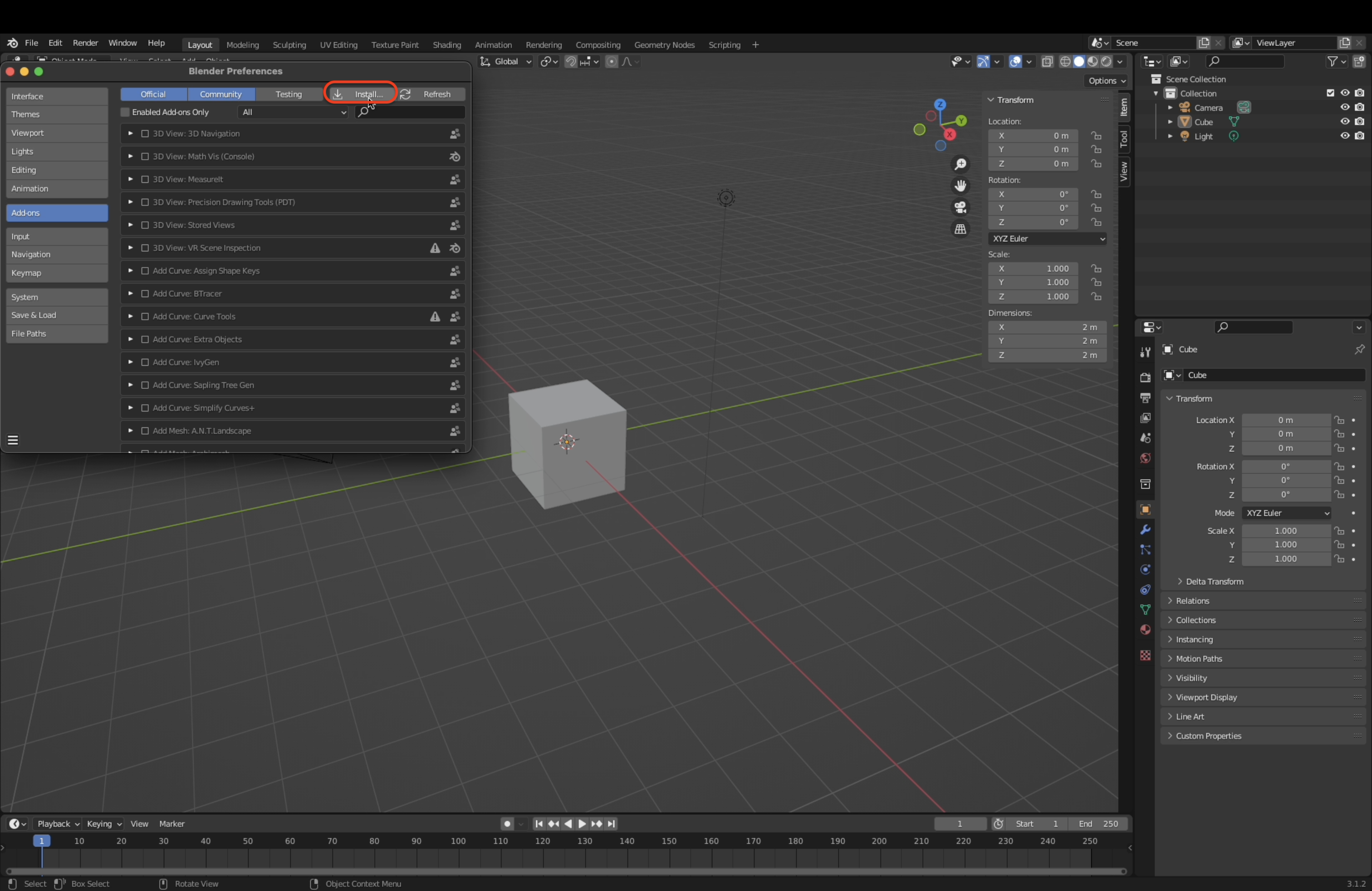
Task: Uncheck the Collection exclude checkbox in outliner
Action: [1330, 93]
